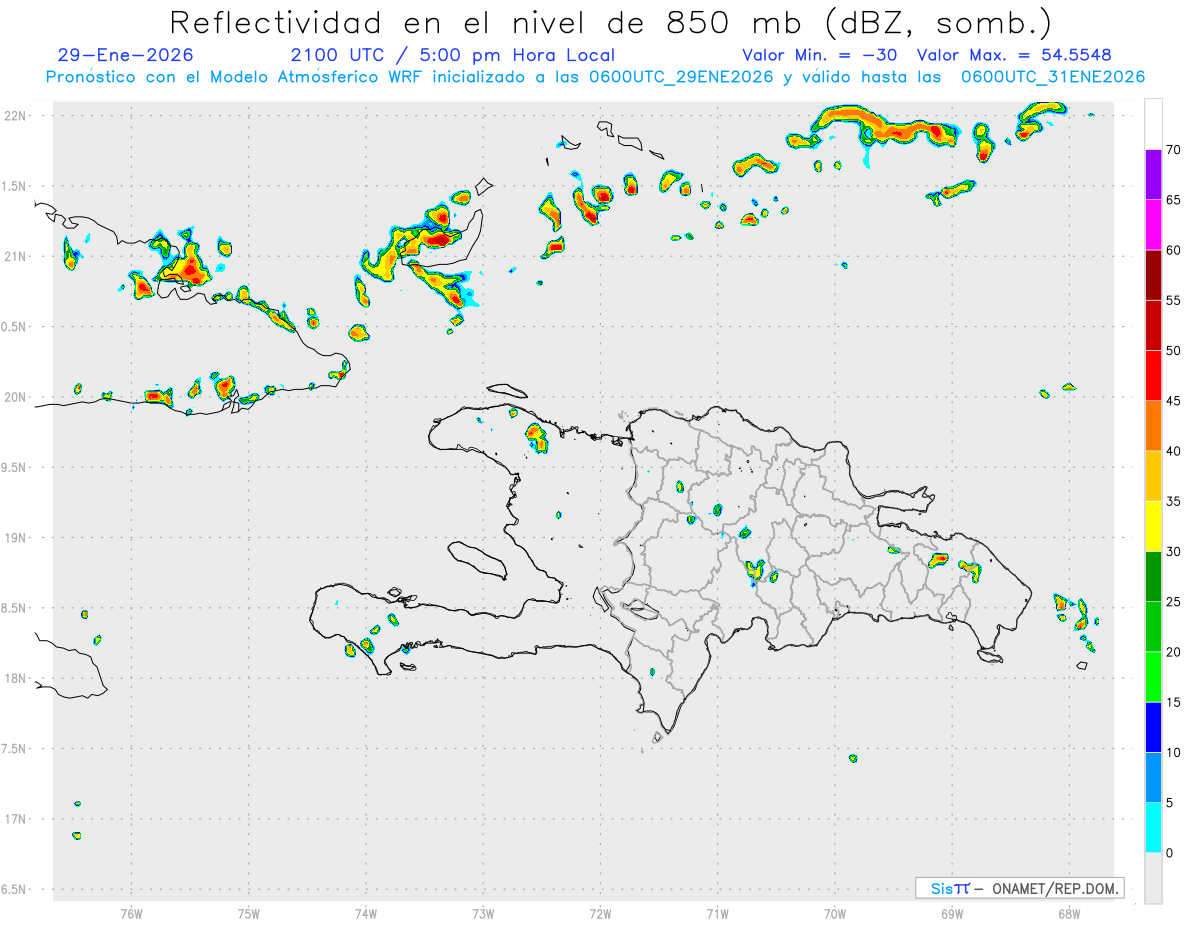Click the '74W' longitude label
This screenshot has height=927, width=1200.
[366, 913]
